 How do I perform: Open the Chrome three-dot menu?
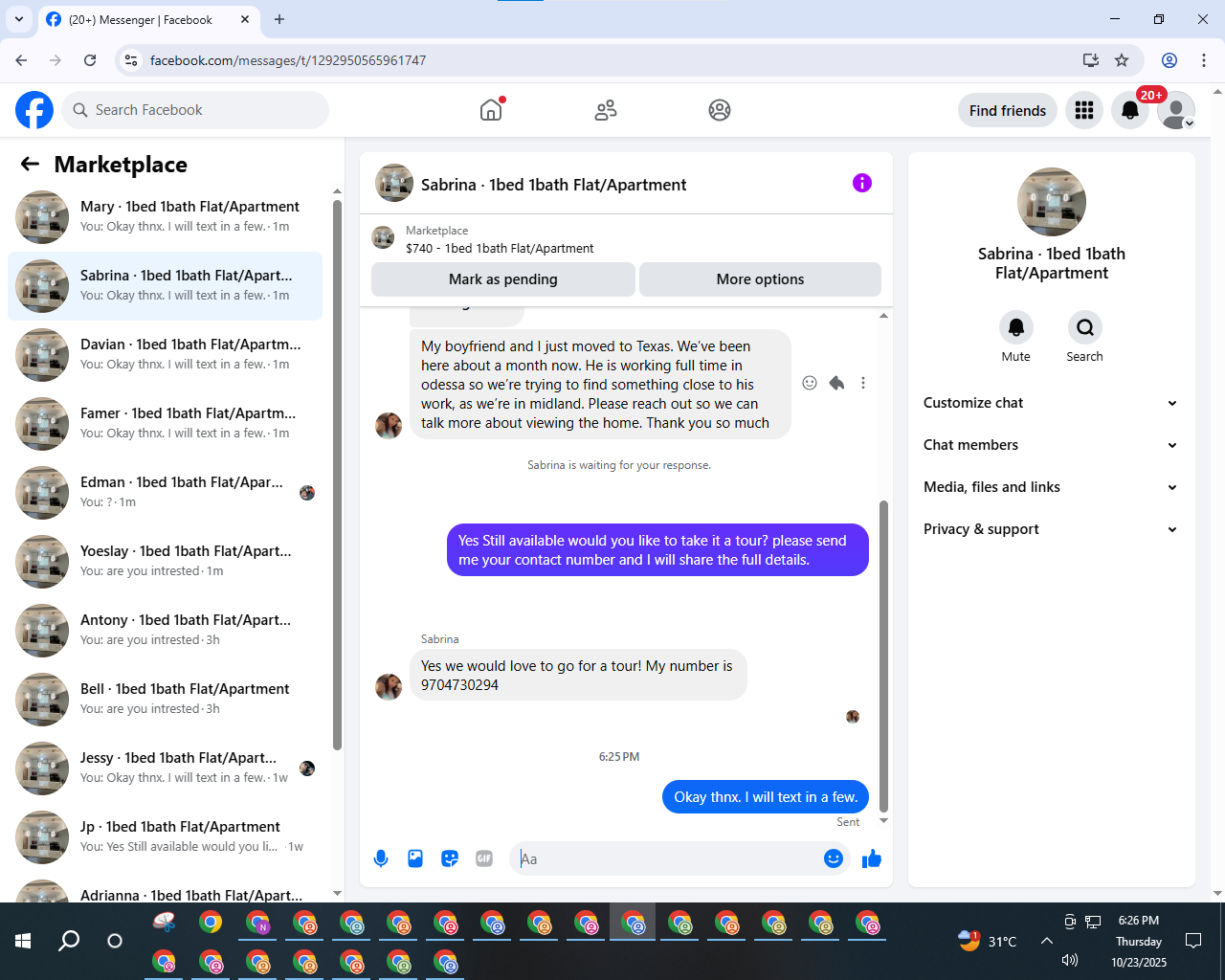pyautogui.click(x=1204, y=60)
